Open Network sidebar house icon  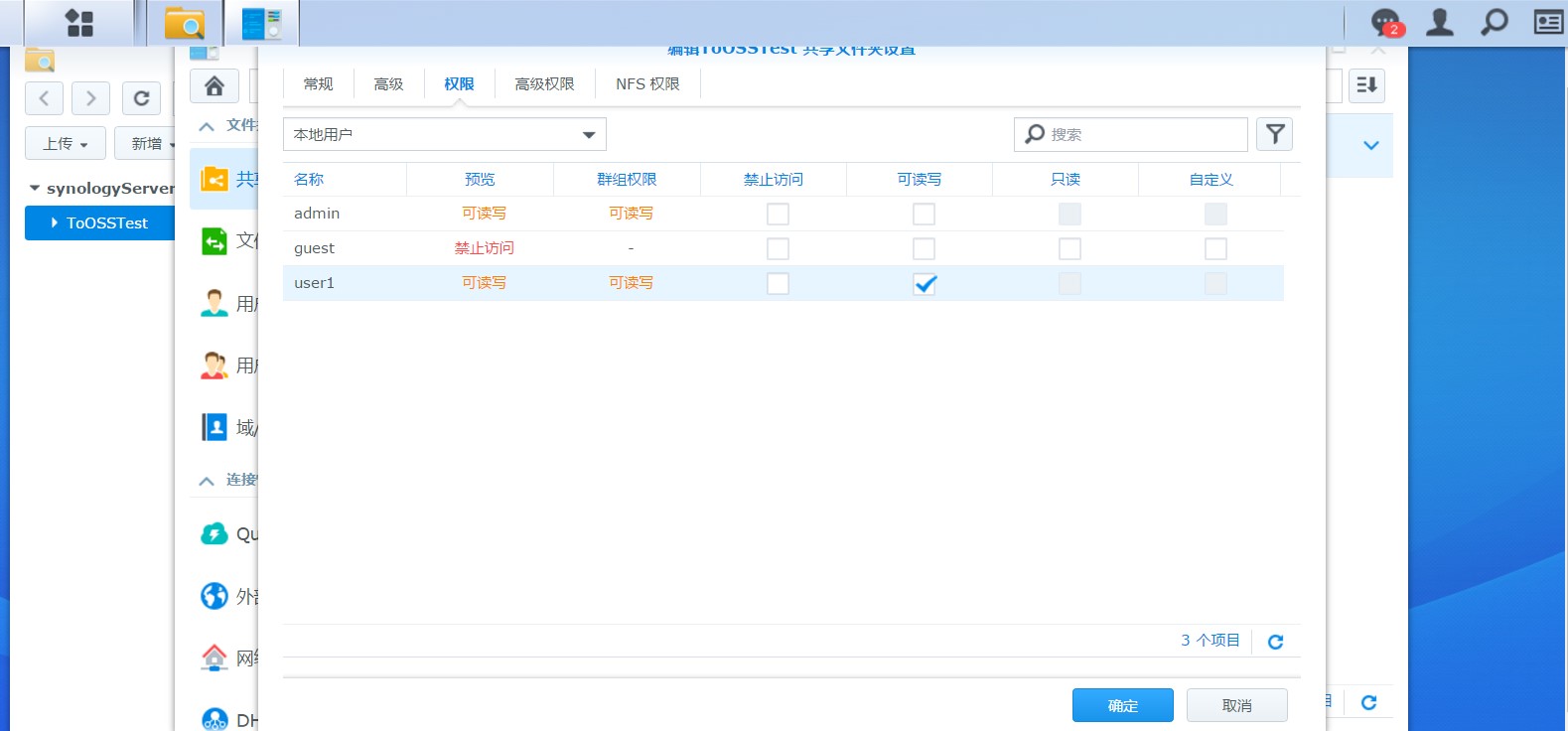point(214,658)
